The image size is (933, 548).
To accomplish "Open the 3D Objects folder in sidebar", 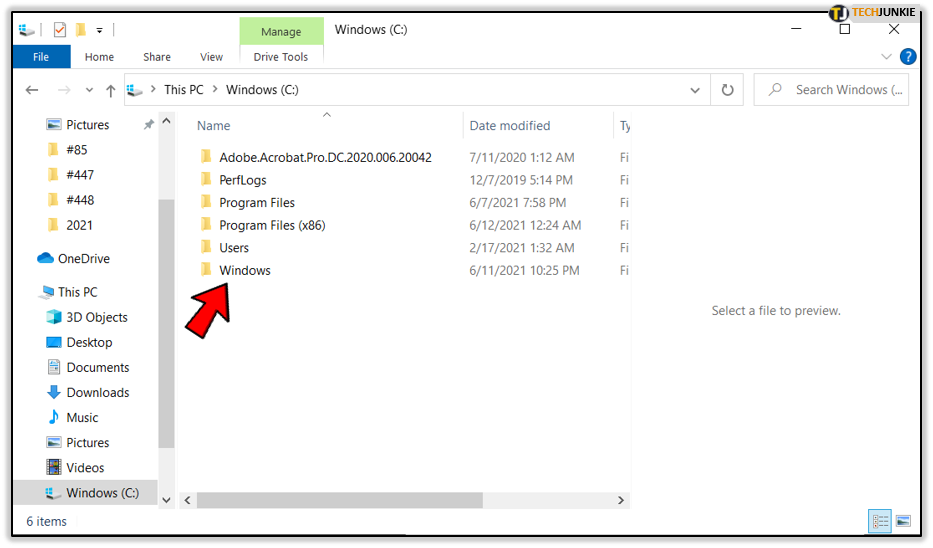I will [96, 317].
